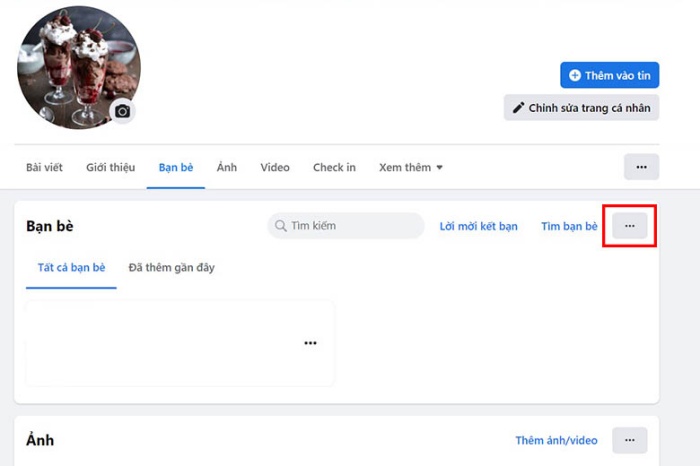700x466 pixels.
Task: Open three-dot menu on profile tab bar
Action: pyautogui.click(x=641, y=167)
